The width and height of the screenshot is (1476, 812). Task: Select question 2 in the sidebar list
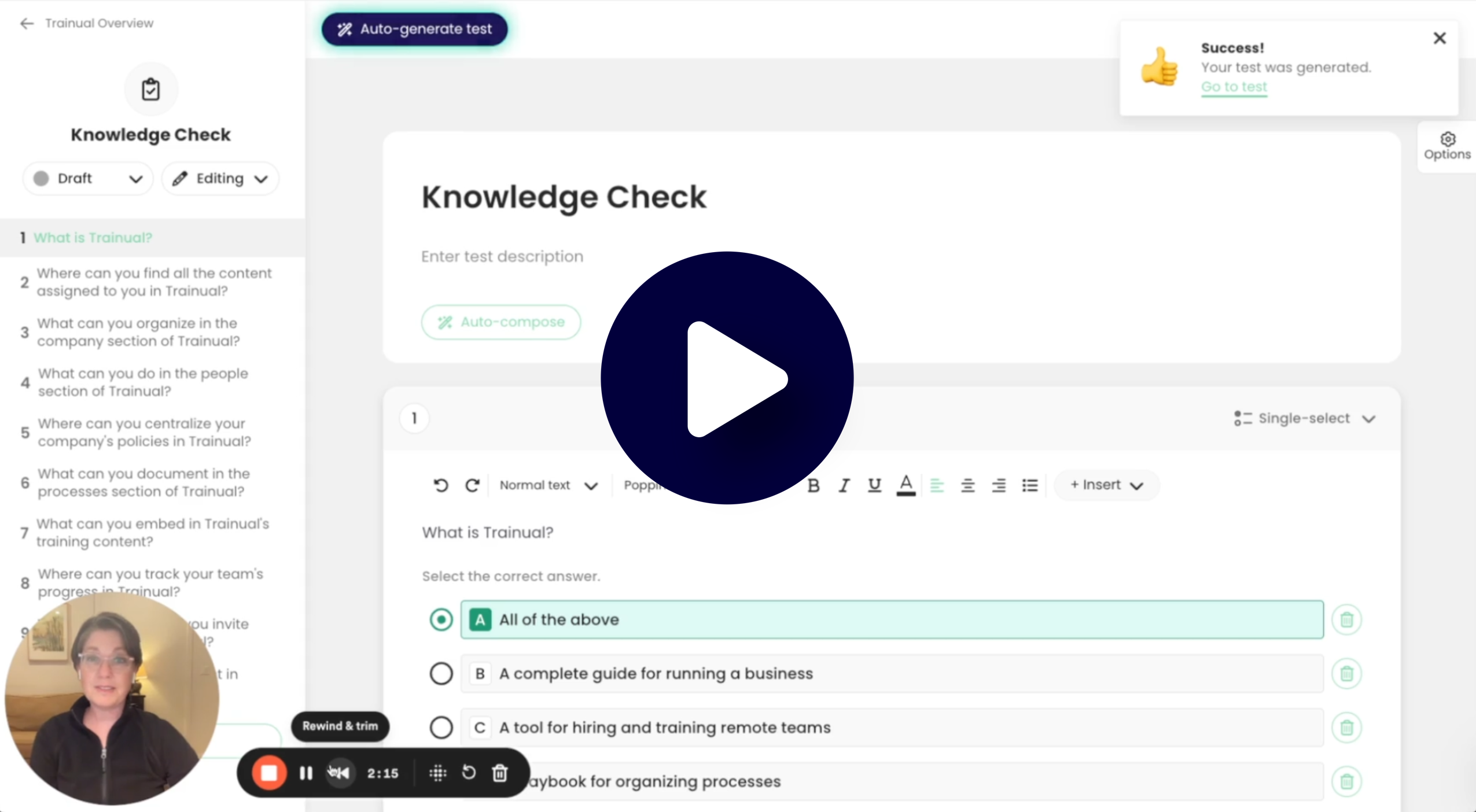point(153,282)
